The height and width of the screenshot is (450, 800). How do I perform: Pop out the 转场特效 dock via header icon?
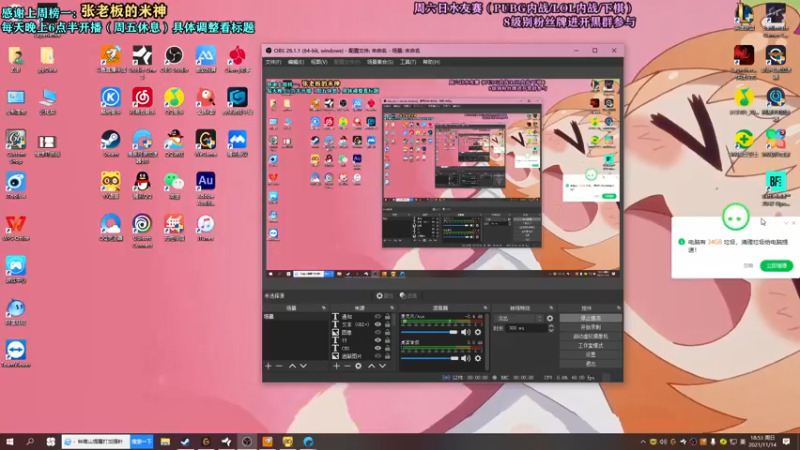pyautogui.click(x=551, y=308)
